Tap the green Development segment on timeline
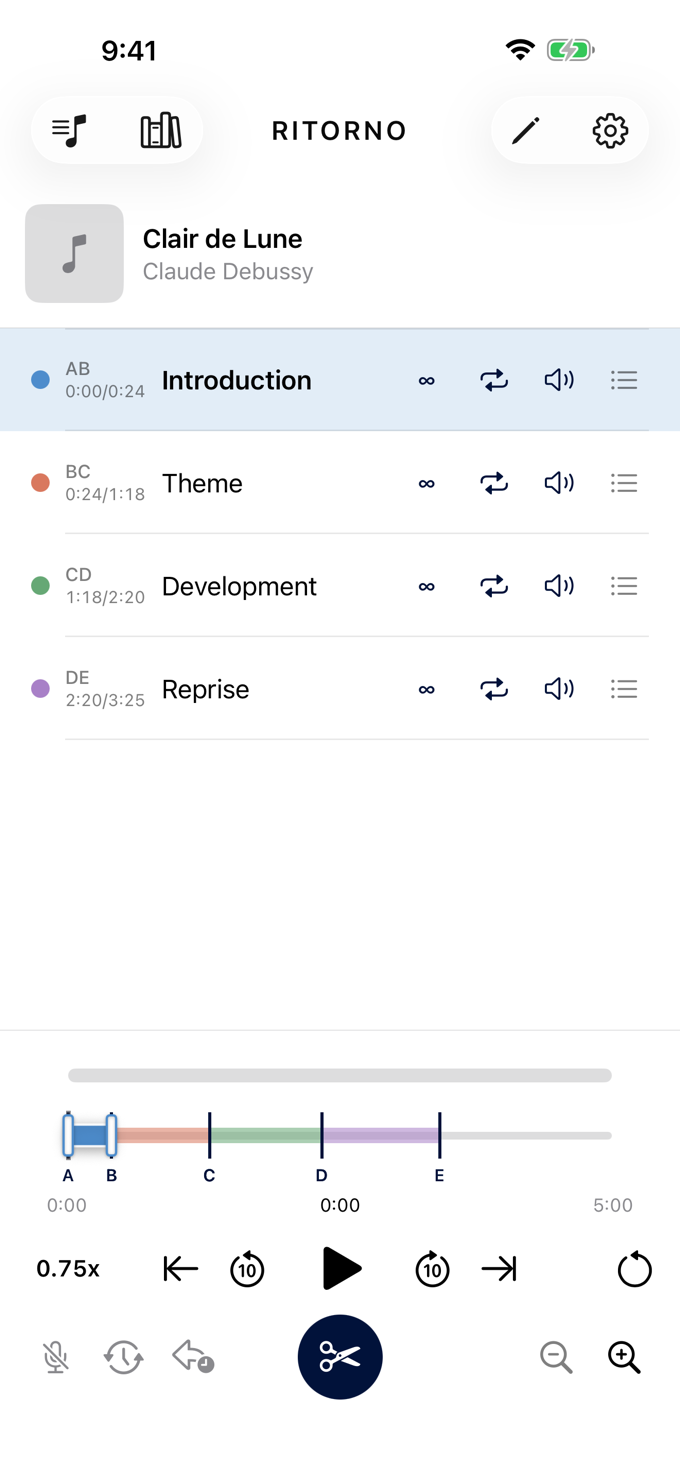The width and height of the screenshot is (680, 1477). pos(265,1136)
